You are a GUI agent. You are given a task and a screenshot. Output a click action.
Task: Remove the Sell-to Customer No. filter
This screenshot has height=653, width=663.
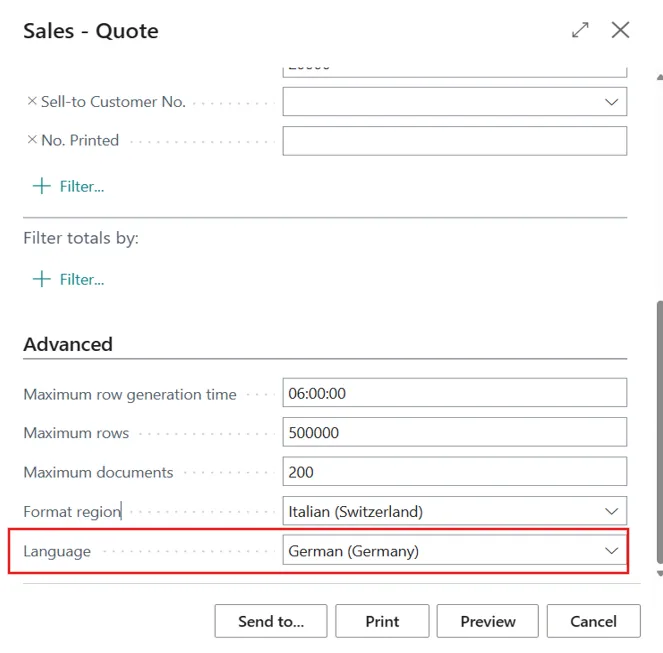(x=31, y=101)
